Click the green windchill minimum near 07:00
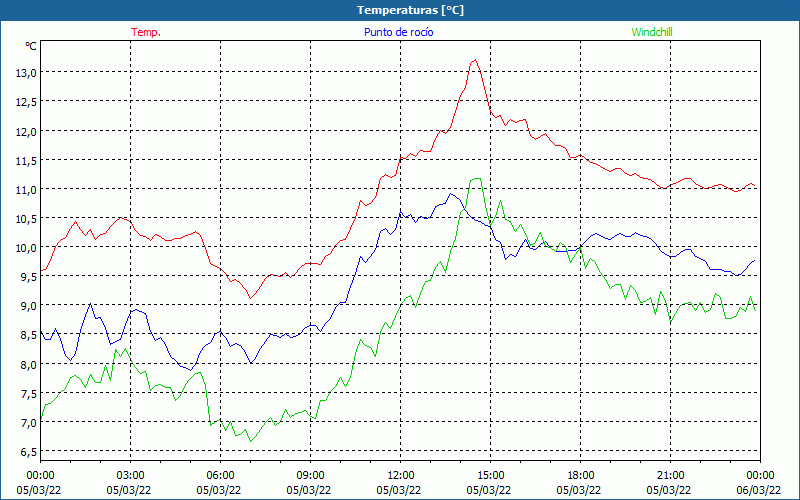The width and height of the screenshot is (800, 500). click(251, 441)
